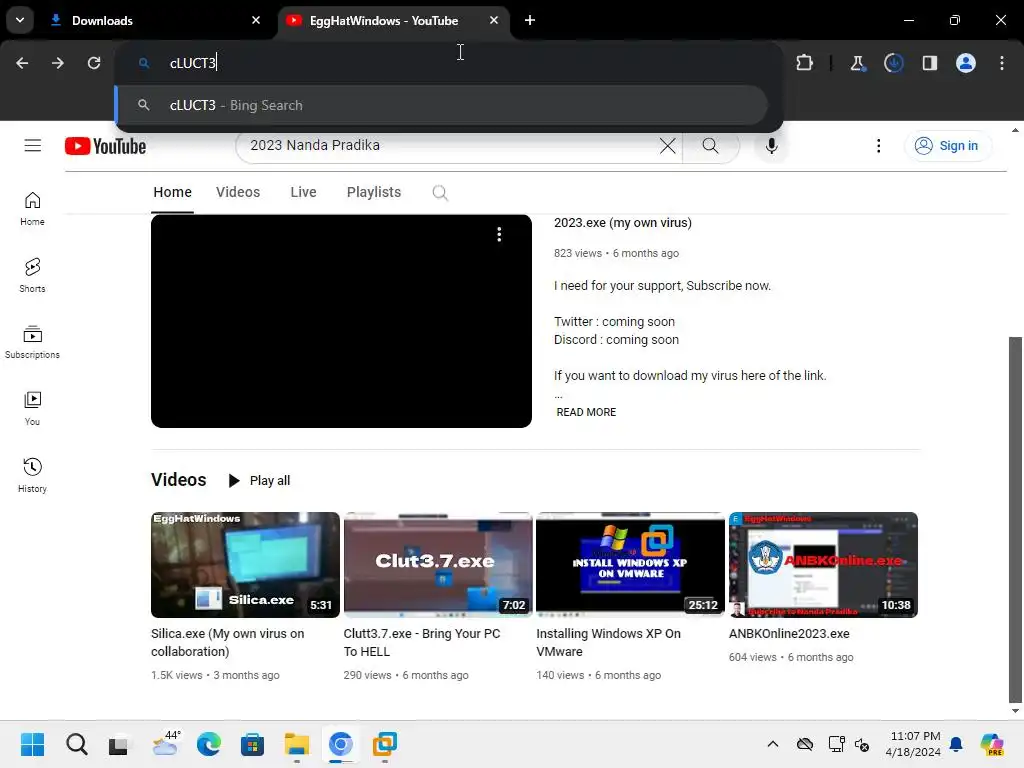Open the ANBKOnline.exe video thumbnail
This screenshot has height=768, width=1024.
[823, 565]
